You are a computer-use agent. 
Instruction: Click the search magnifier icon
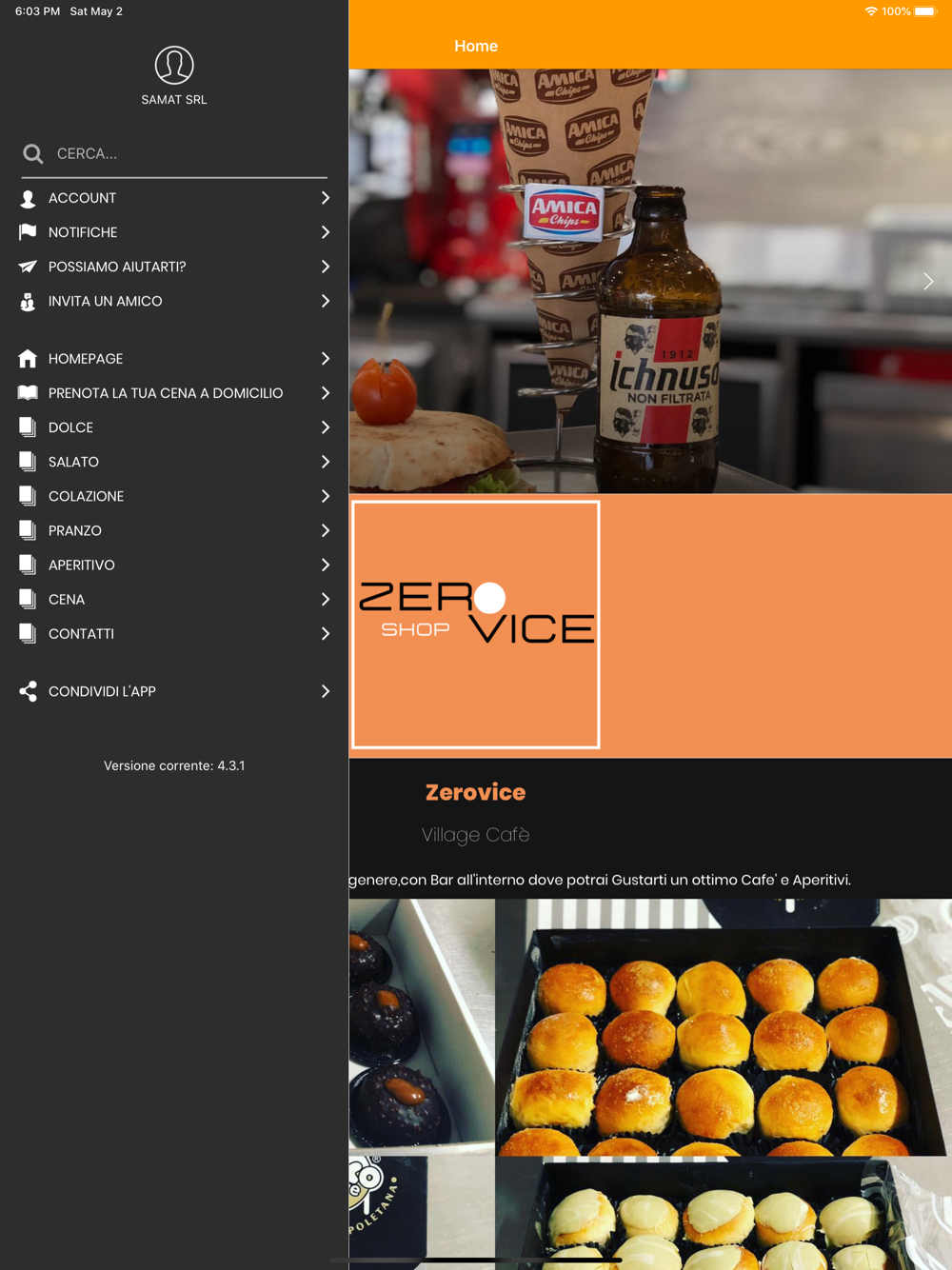pyautogui.click(x=33, y=153)
